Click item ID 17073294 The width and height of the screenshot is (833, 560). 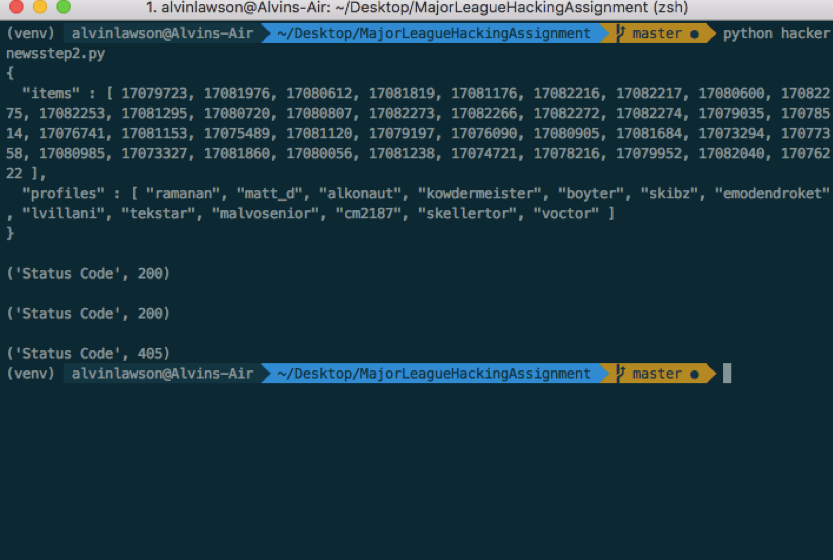click(731, 133)
